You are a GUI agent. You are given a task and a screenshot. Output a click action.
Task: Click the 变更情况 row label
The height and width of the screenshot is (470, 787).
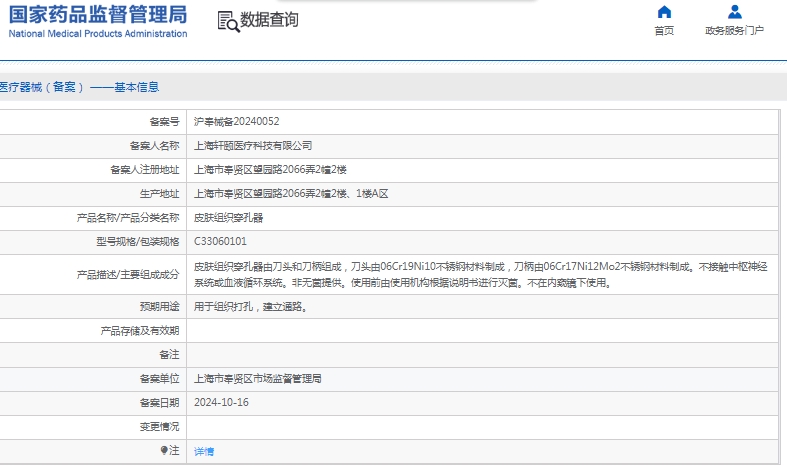[159, 427]
